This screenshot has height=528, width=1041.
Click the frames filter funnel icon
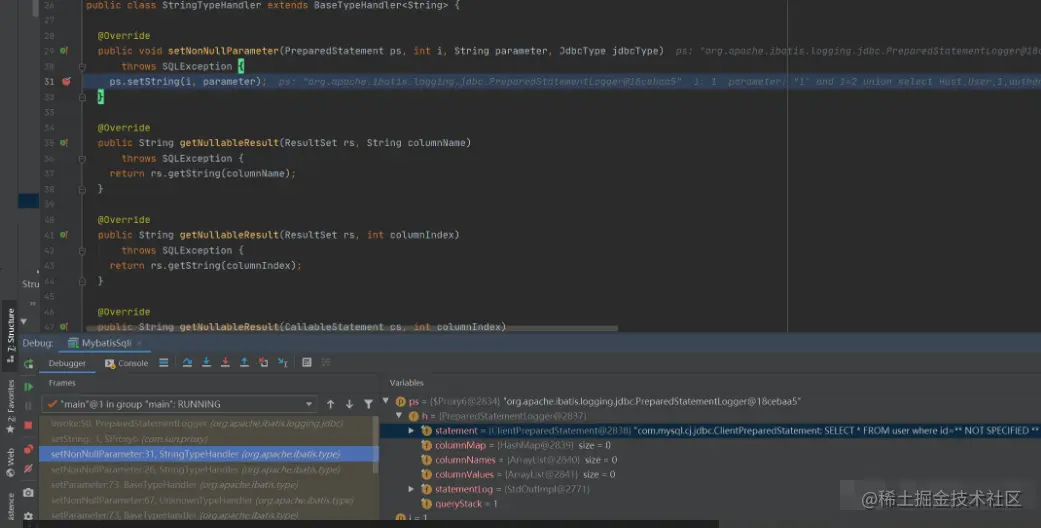tap(368, 404)
